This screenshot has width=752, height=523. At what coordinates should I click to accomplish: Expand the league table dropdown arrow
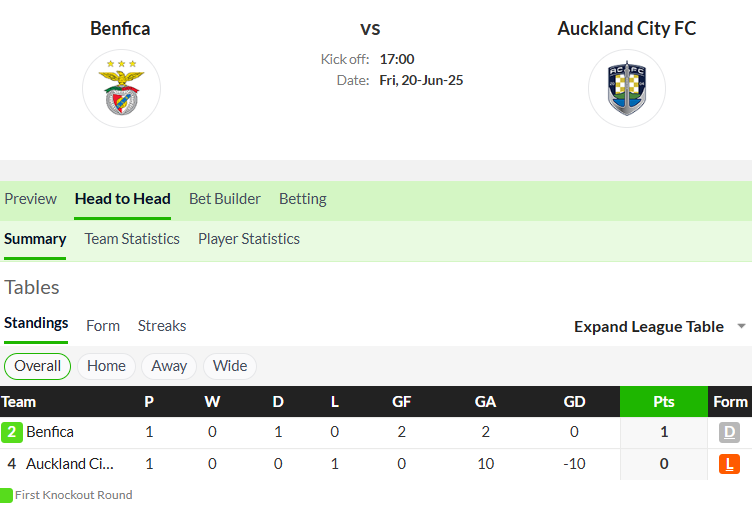(x=741, y=326)
